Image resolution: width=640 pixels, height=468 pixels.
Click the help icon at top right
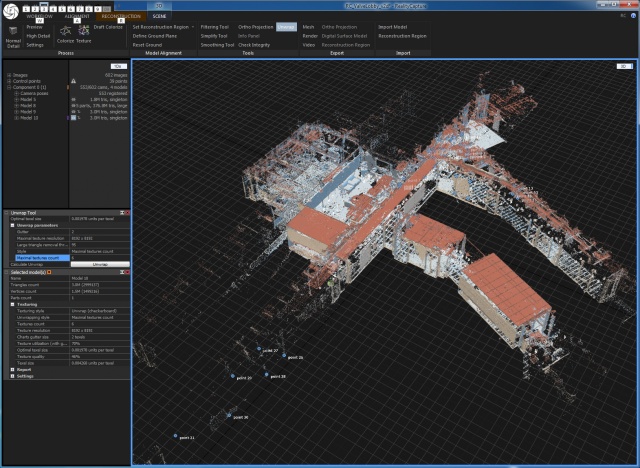point(633,16)
